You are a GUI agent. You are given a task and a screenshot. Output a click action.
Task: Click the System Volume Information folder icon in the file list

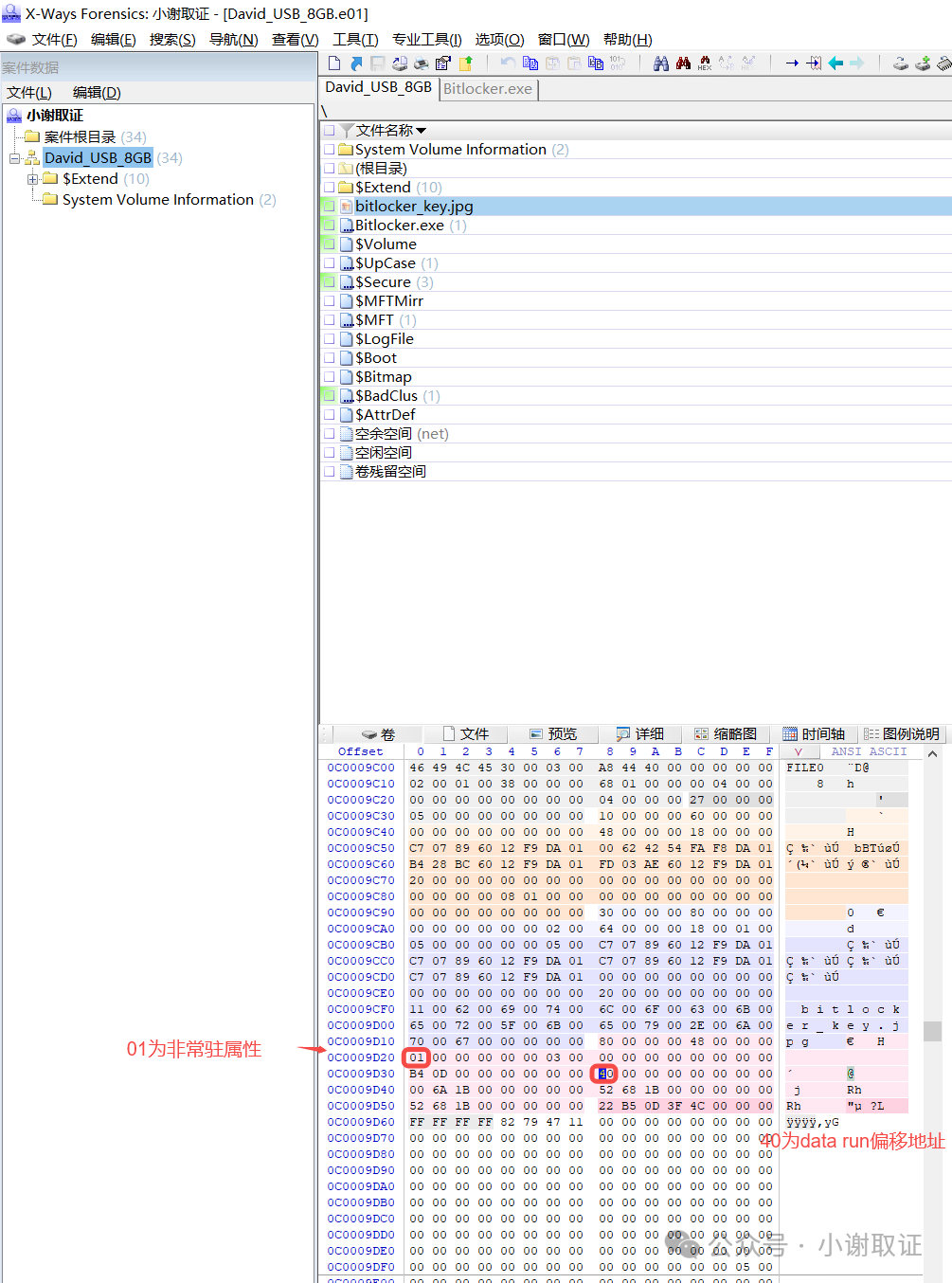click(x=346, y=150)
